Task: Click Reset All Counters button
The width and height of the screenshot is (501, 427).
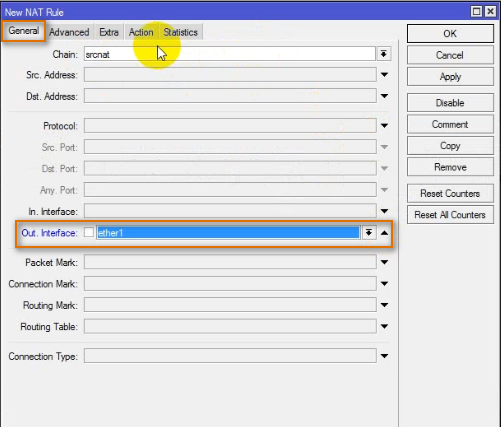Action: coord(450,215)
